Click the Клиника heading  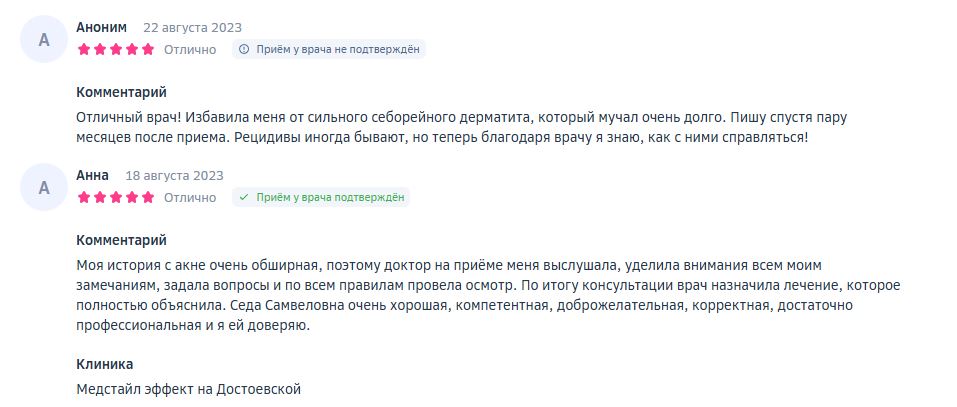click(104, 364)
